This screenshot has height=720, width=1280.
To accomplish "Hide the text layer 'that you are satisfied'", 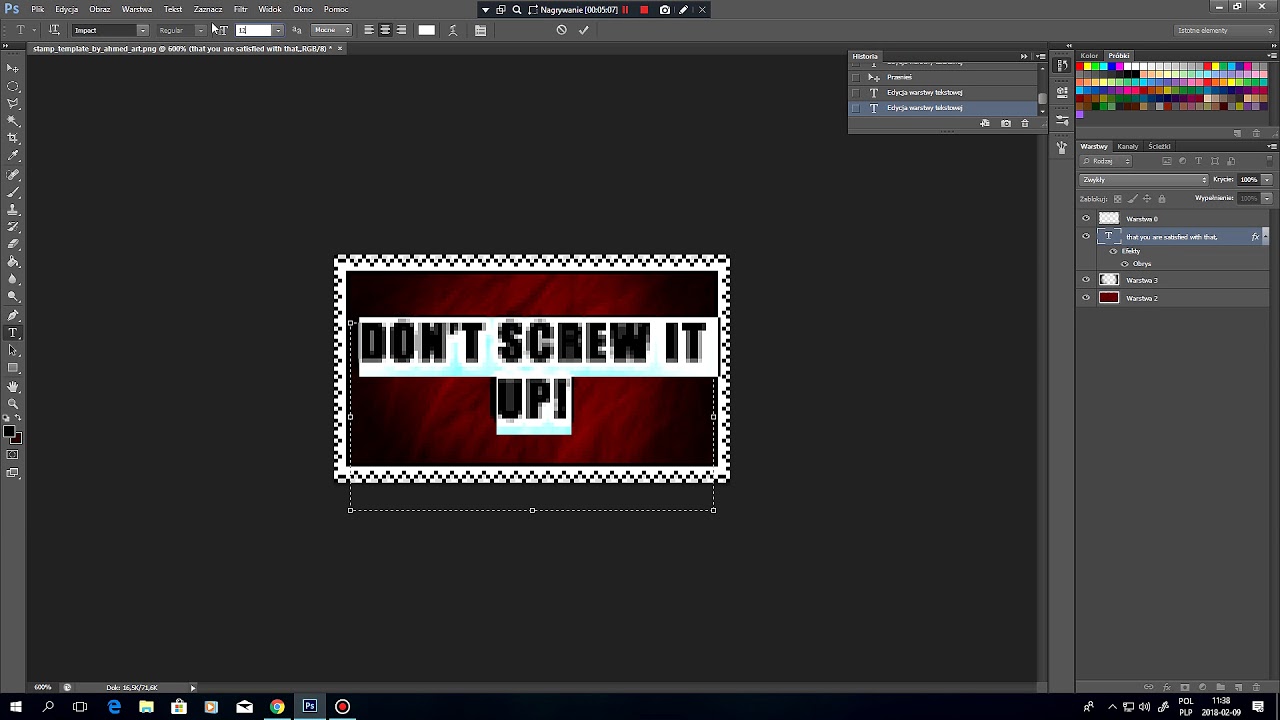I will pos(1086,237).
